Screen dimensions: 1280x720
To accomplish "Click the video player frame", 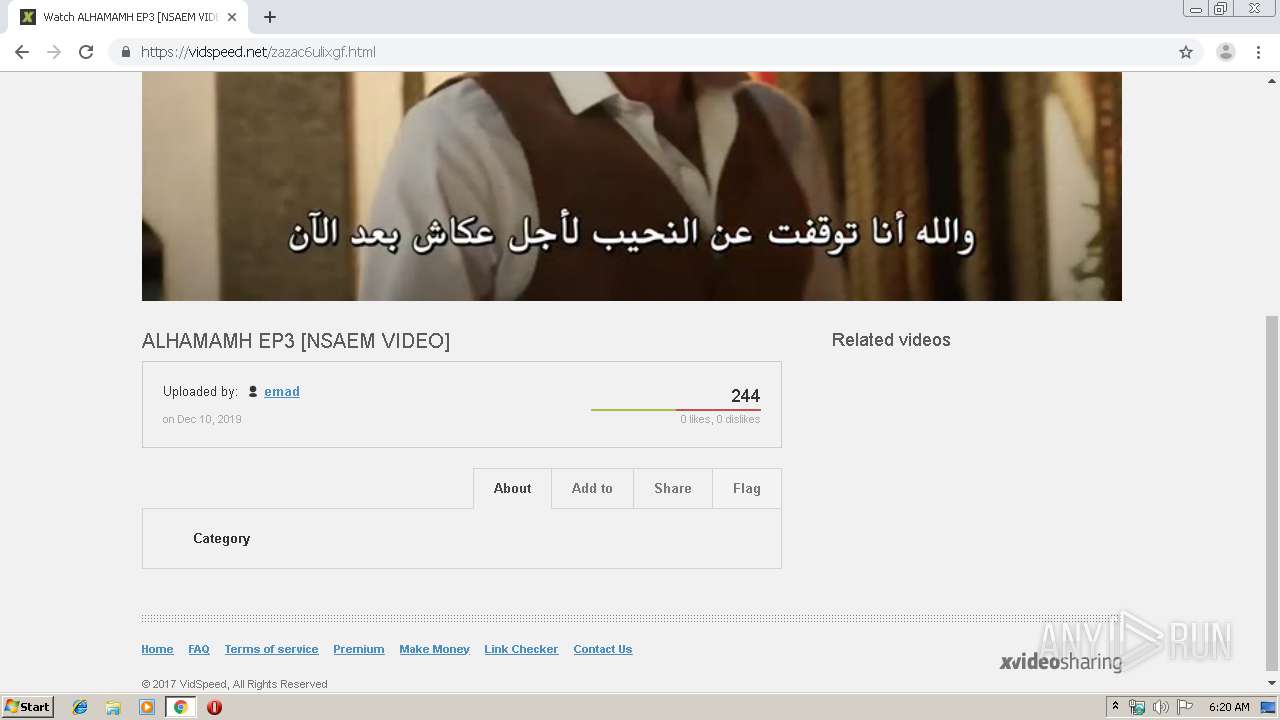I will point(631,186).
